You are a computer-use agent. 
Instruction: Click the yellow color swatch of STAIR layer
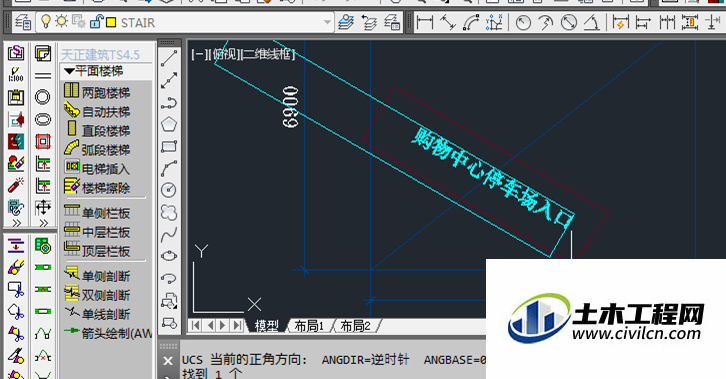[111, 22]
